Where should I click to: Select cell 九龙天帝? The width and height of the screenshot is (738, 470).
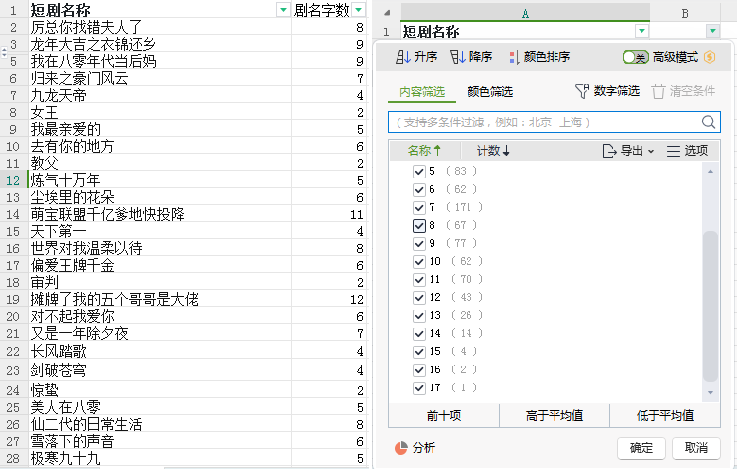(160, 96)
